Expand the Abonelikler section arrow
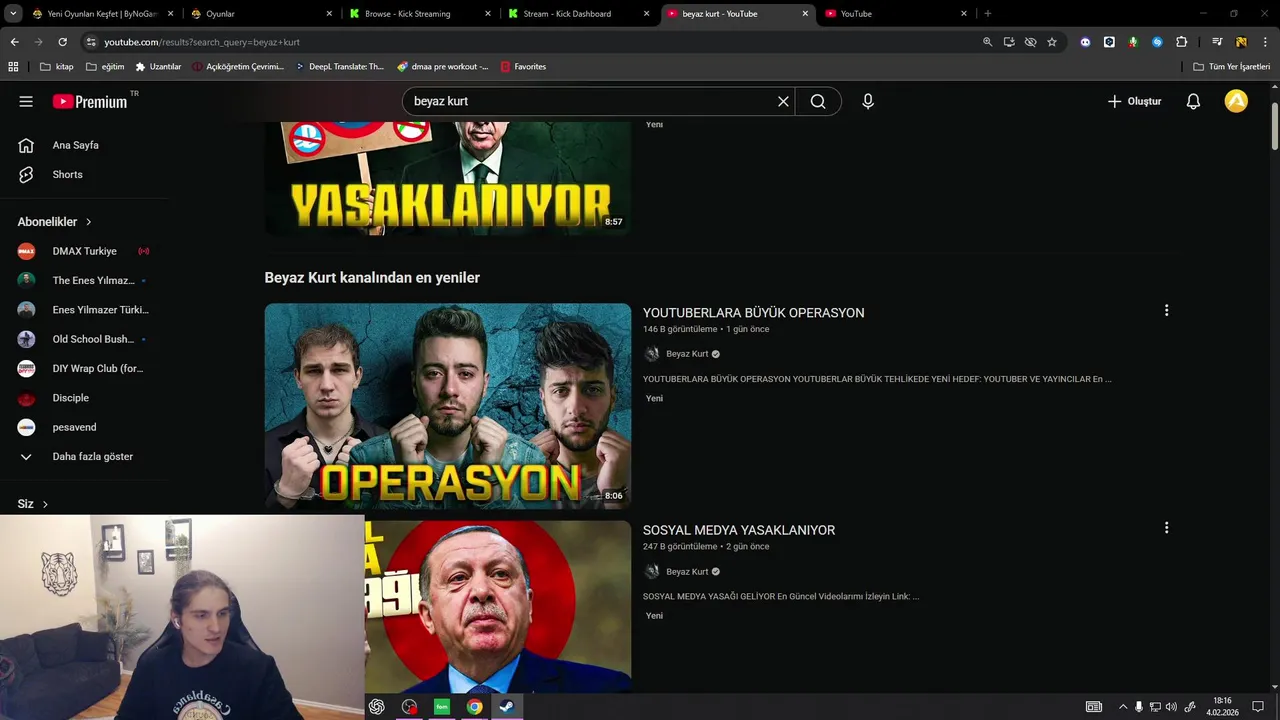 (88, 222)
